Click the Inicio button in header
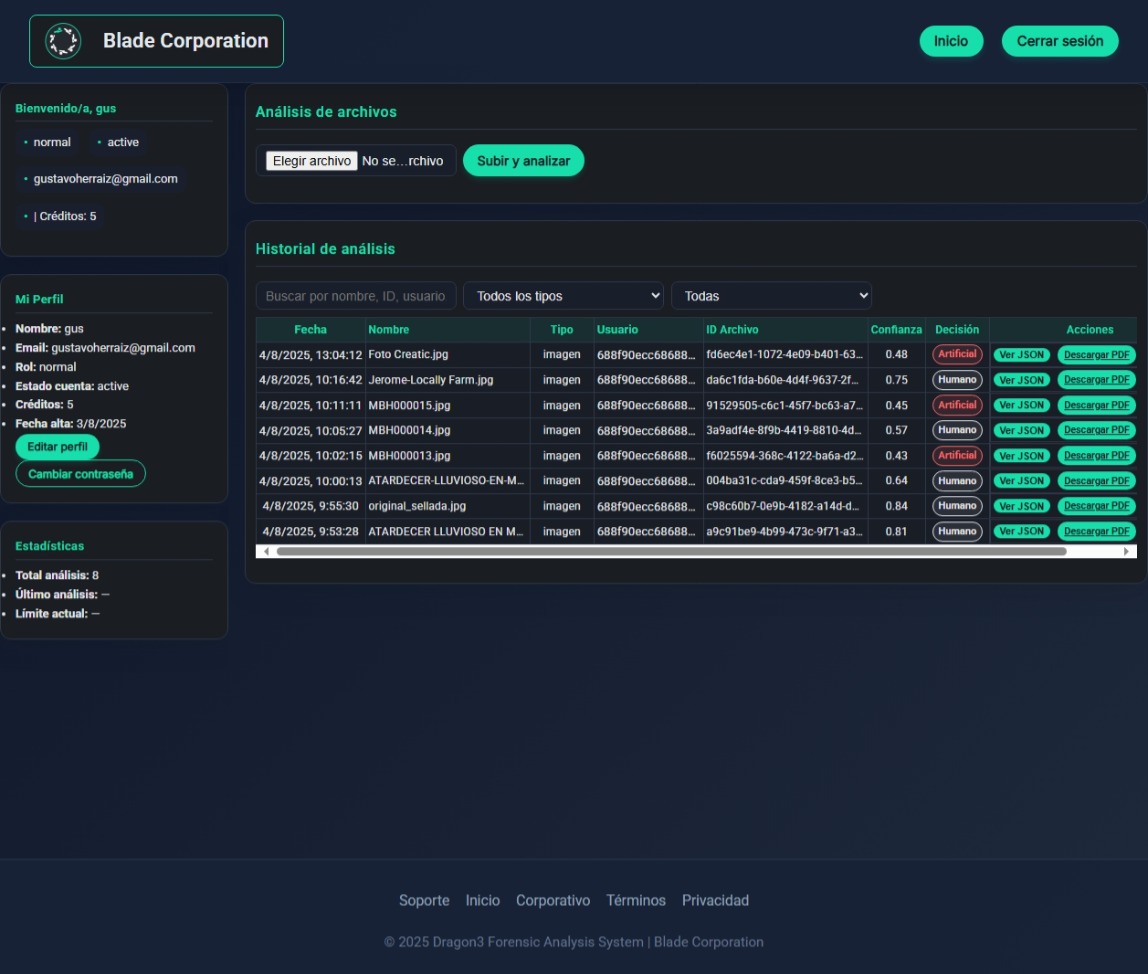1148x974 pixels. tap(951, 41)
